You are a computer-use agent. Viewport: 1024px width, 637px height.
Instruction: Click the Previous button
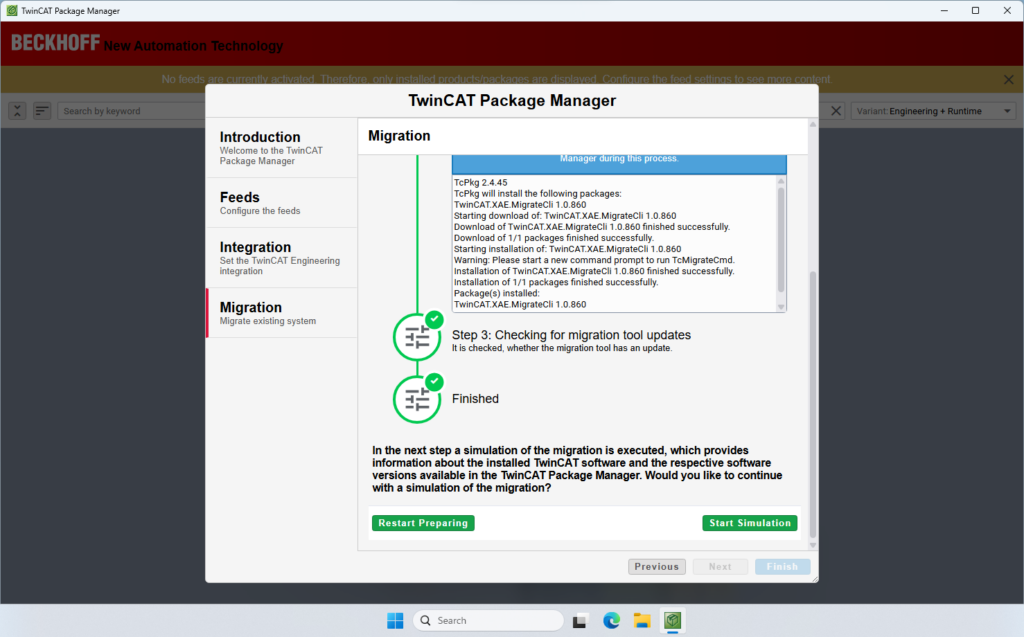click(x=656, y=566)
